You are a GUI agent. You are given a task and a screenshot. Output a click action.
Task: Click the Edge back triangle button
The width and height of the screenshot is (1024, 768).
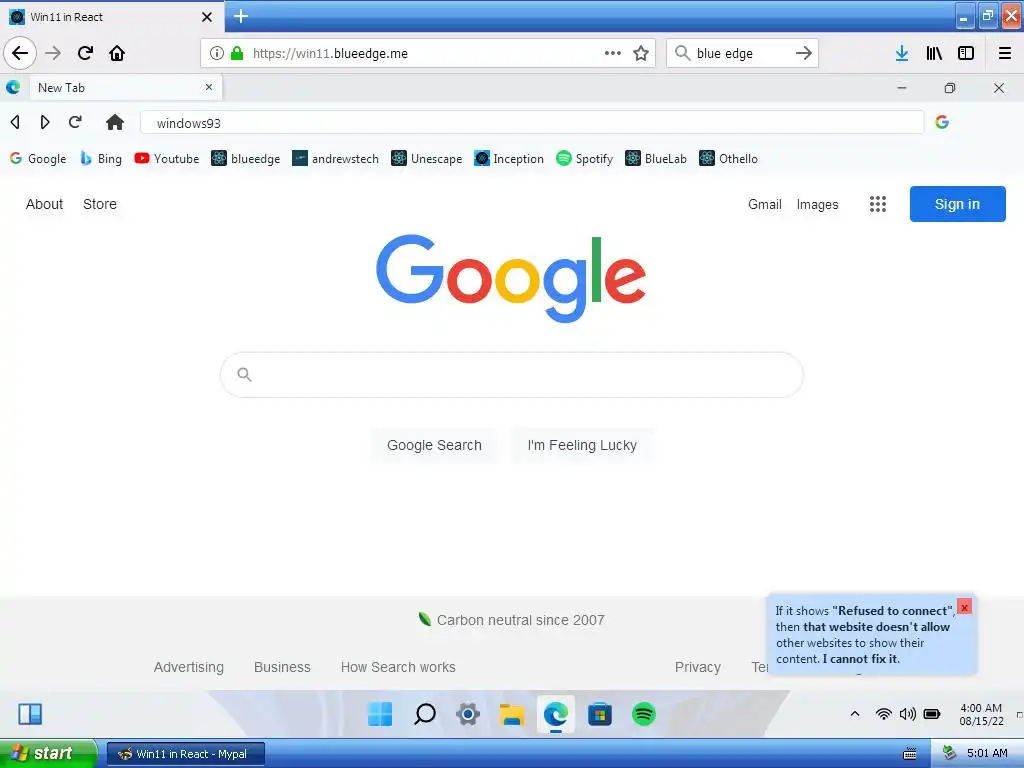tap(15, 122)
